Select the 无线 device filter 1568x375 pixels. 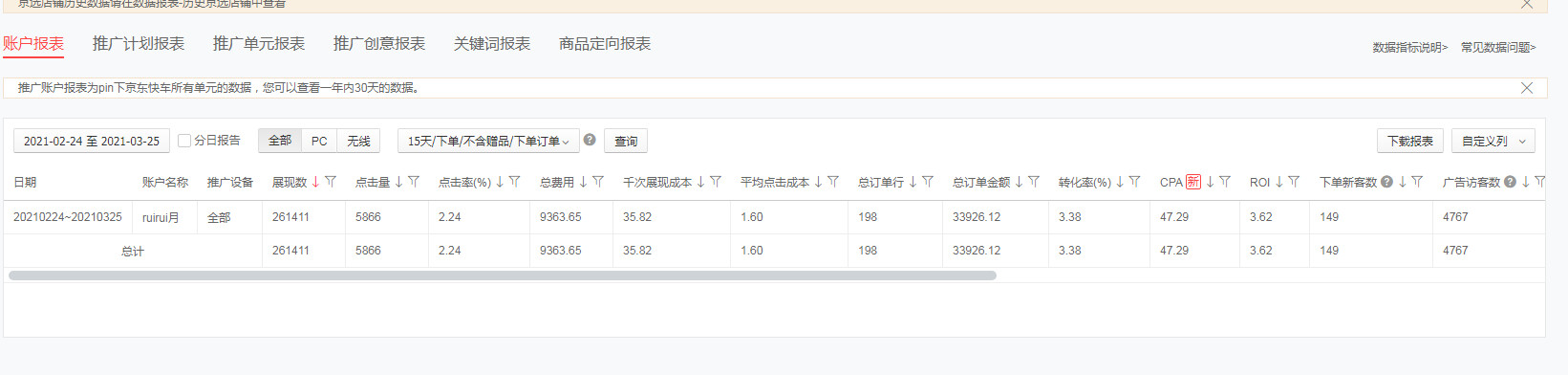click(x=358, y=141)
